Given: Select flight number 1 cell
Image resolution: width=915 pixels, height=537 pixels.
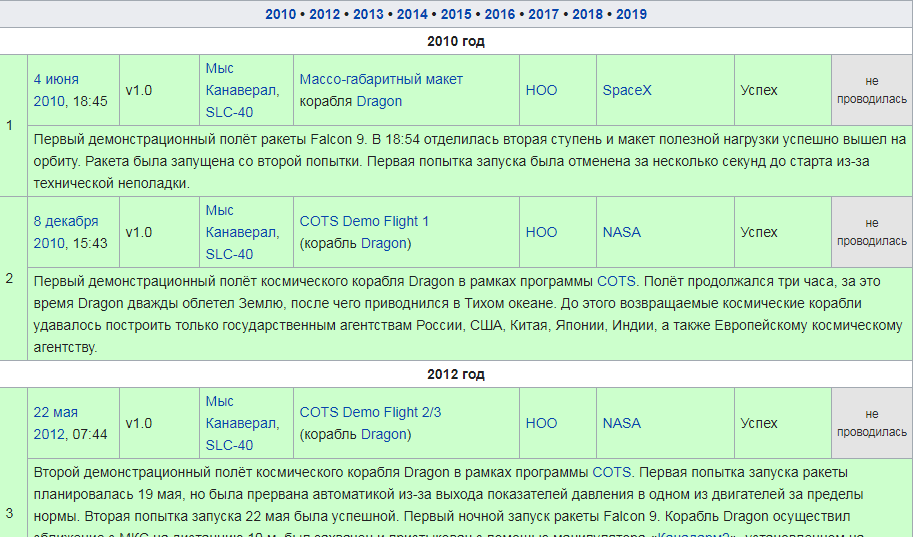Looking at the screenshot, I should (x=13, y=125).
